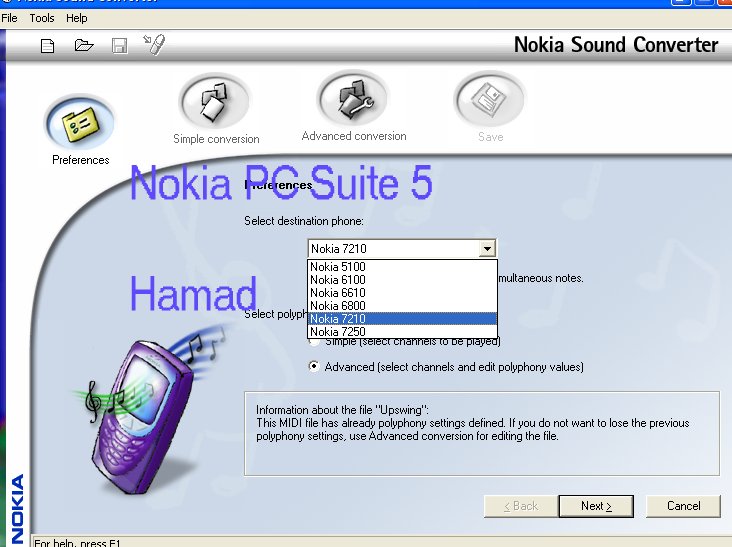Click the disabled Back button
Viewport: 732px width, 547px height.
(x=521, y=506)
